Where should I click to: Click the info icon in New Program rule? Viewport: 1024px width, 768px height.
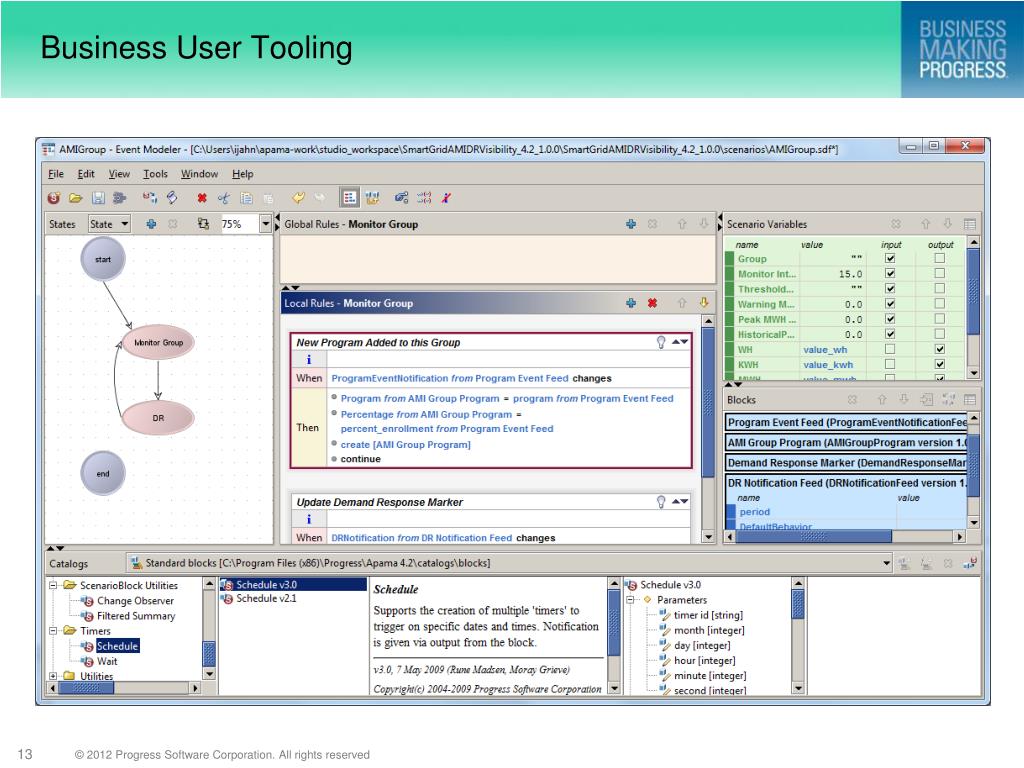tap(309, 360)
